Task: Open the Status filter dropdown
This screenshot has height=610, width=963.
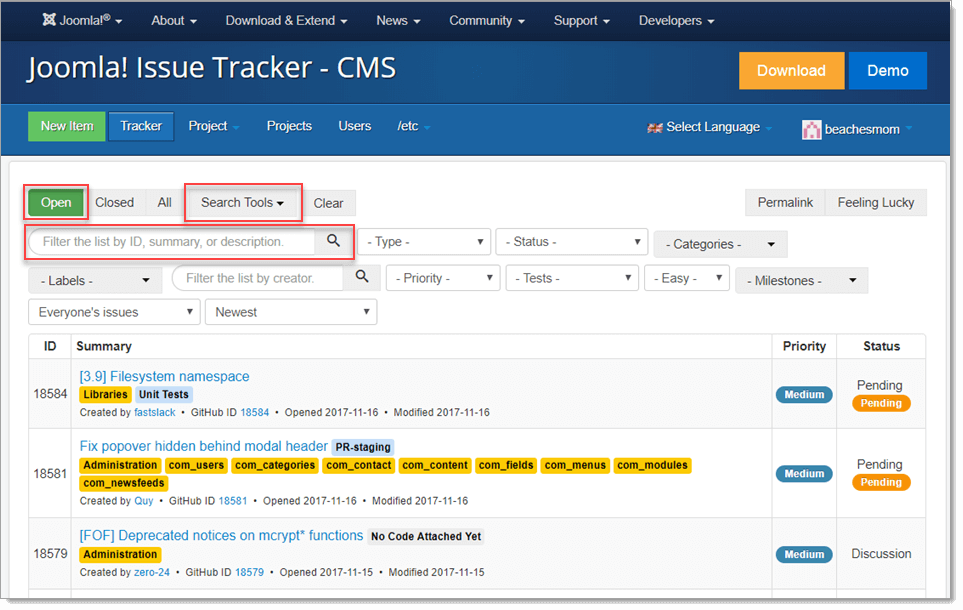Action: (572, 242)
